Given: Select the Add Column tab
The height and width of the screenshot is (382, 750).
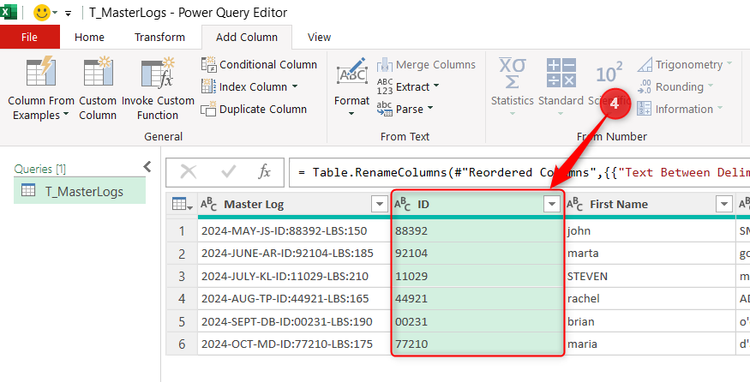Looking at the screenshot, I should [246, 37].
